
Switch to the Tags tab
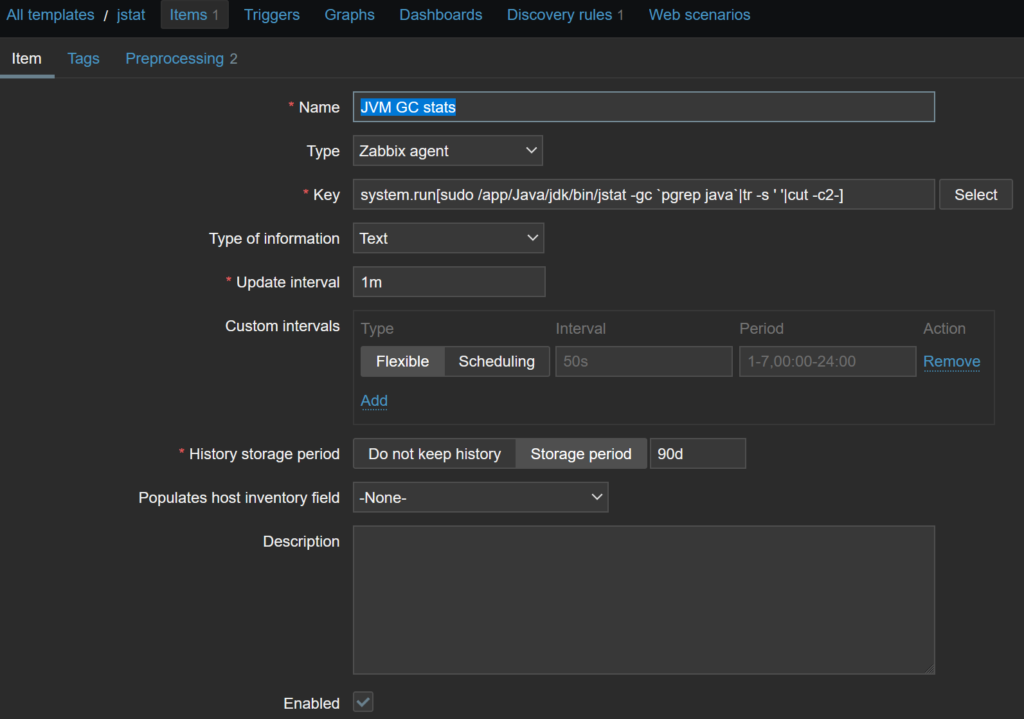(83, 58)
